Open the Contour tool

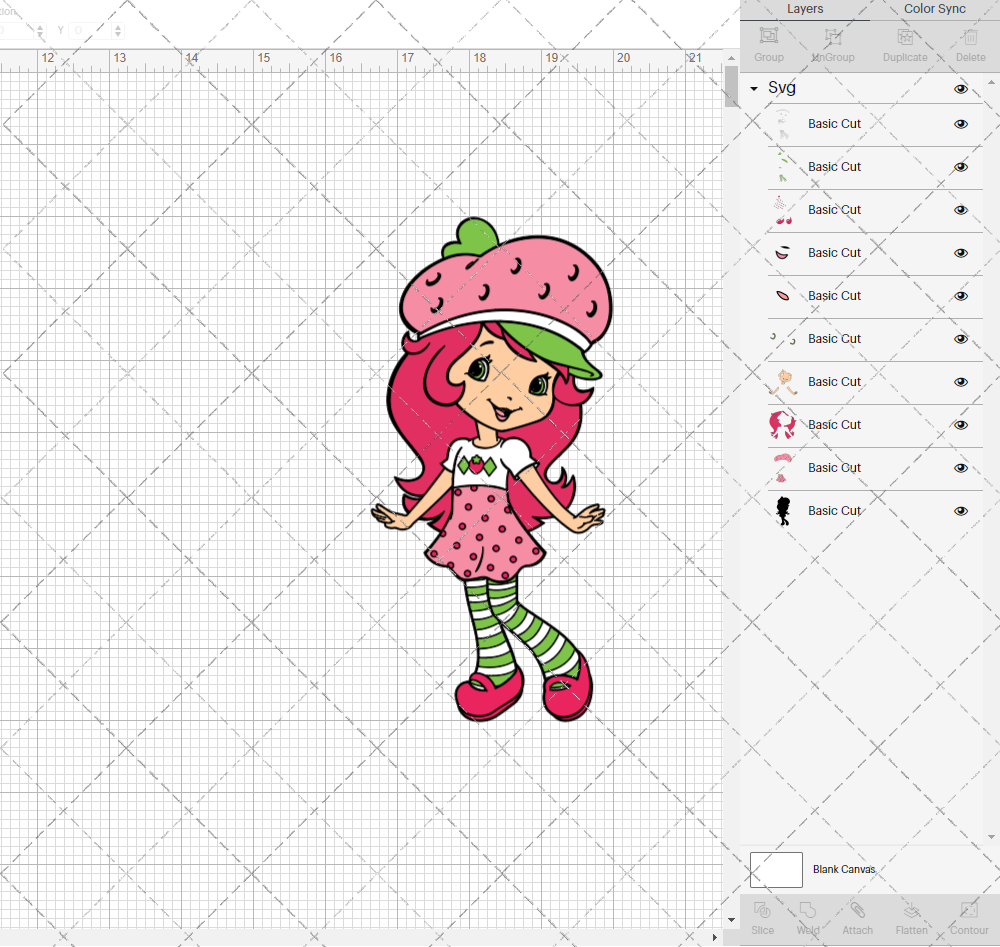click(x=969, y=909)
